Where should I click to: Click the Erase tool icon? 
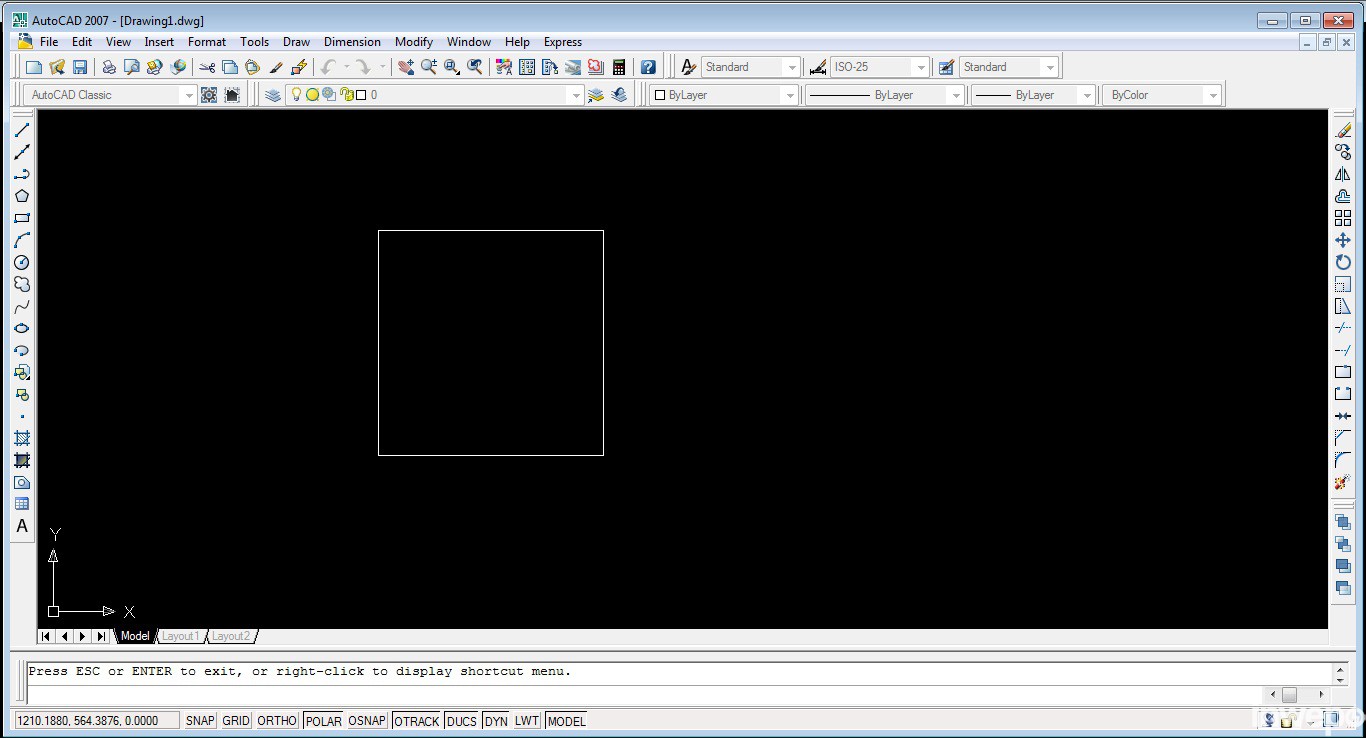[x=1343, y=130]
